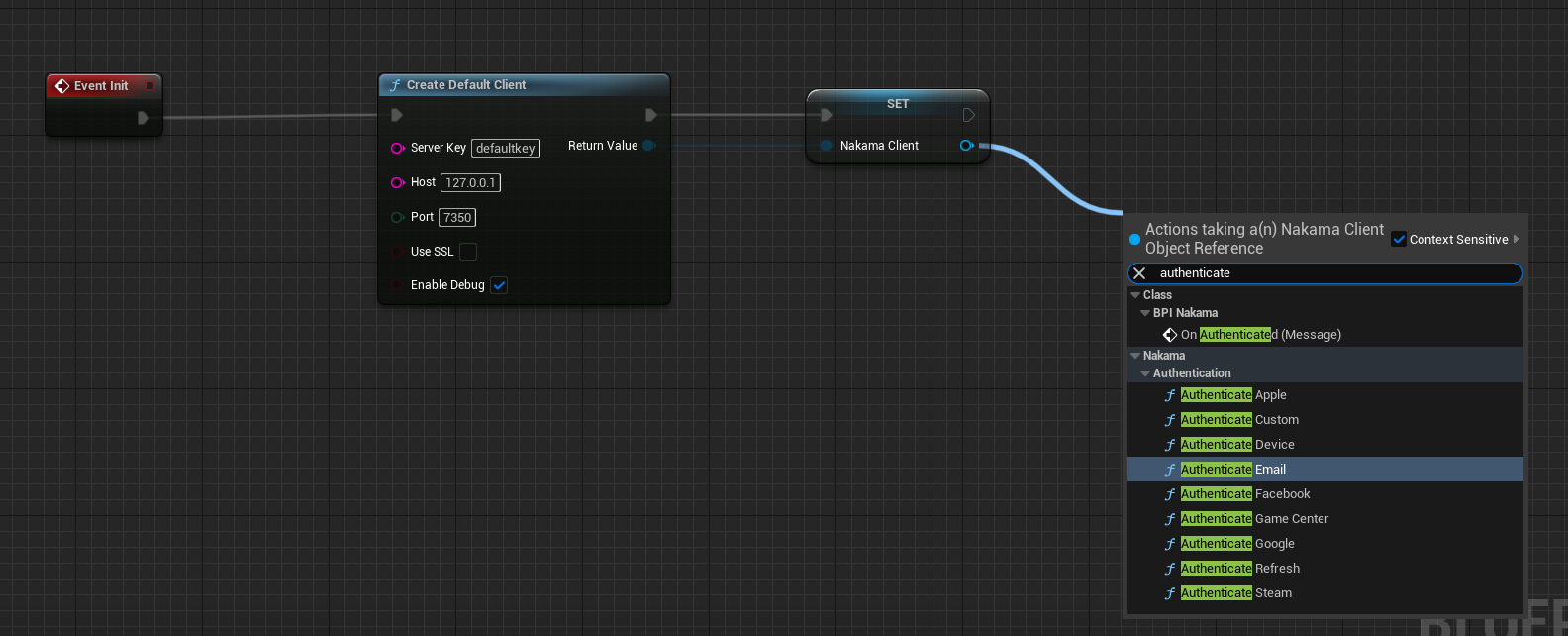Click the Nakama Client input pin
This screenshot has width=1568, height=636.
pyautogui.click(x=827, y=146)
